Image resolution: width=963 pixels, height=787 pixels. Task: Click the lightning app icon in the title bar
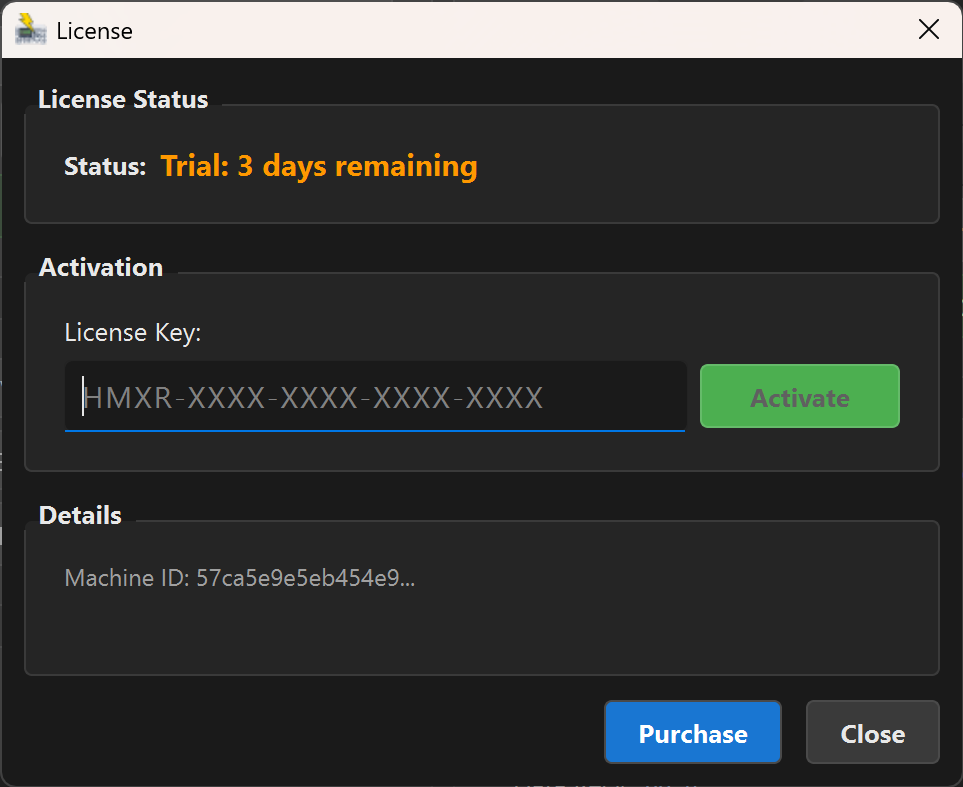click(x=30, y=29)
